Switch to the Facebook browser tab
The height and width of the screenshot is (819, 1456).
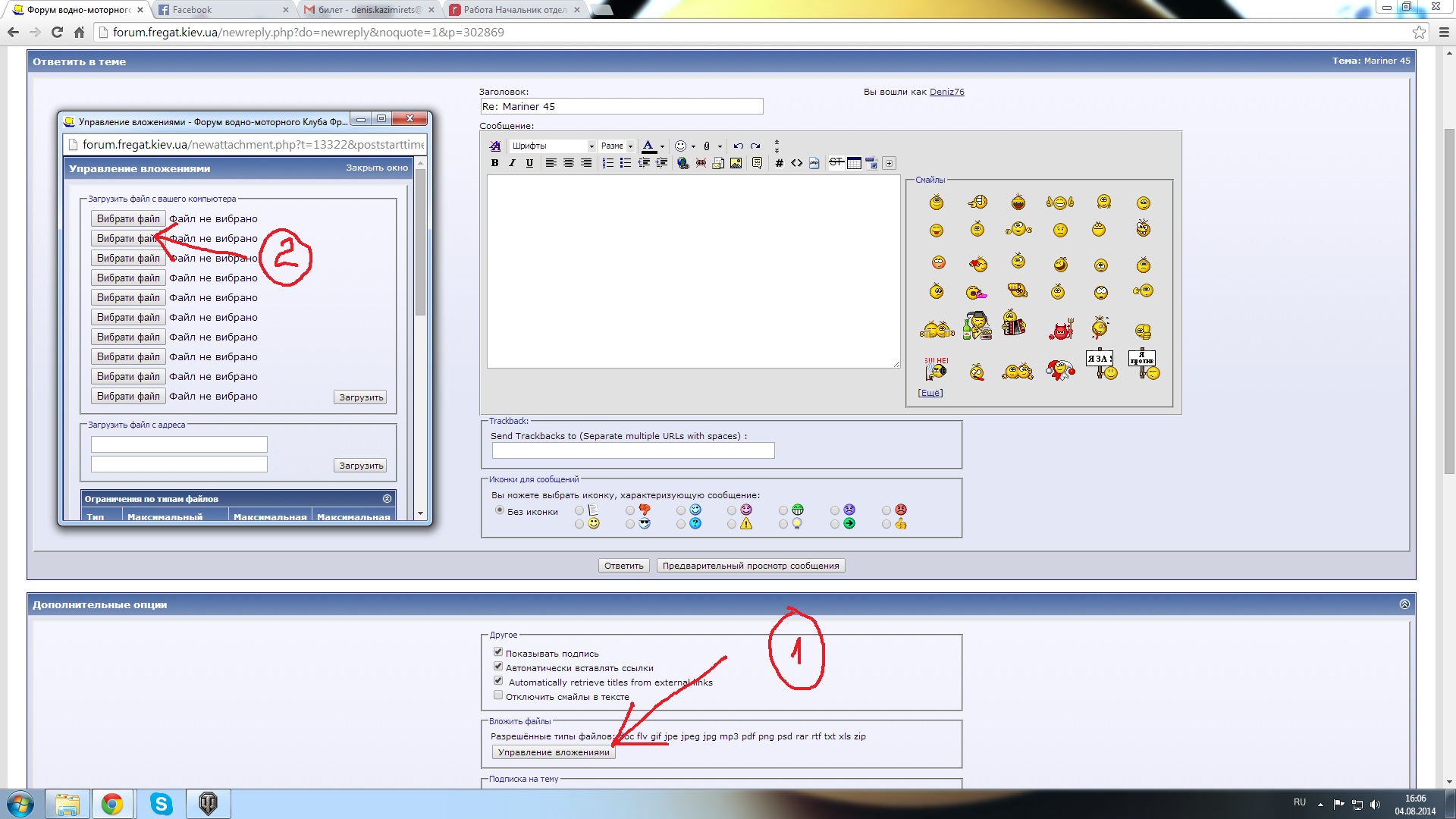coord(220,10)
